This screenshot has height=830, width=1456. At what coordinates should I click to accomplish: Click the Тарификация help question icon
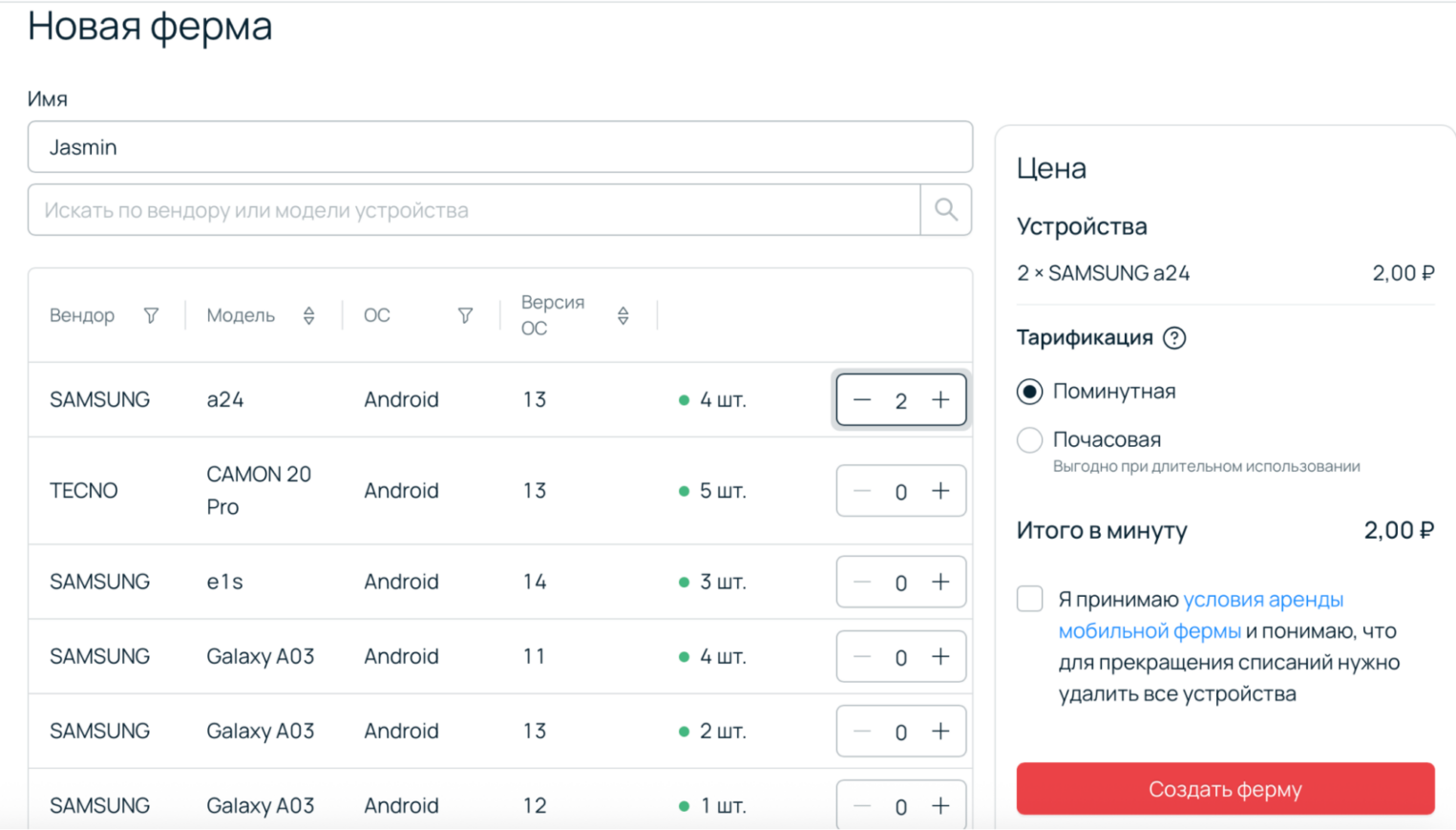pos(1174,338)
